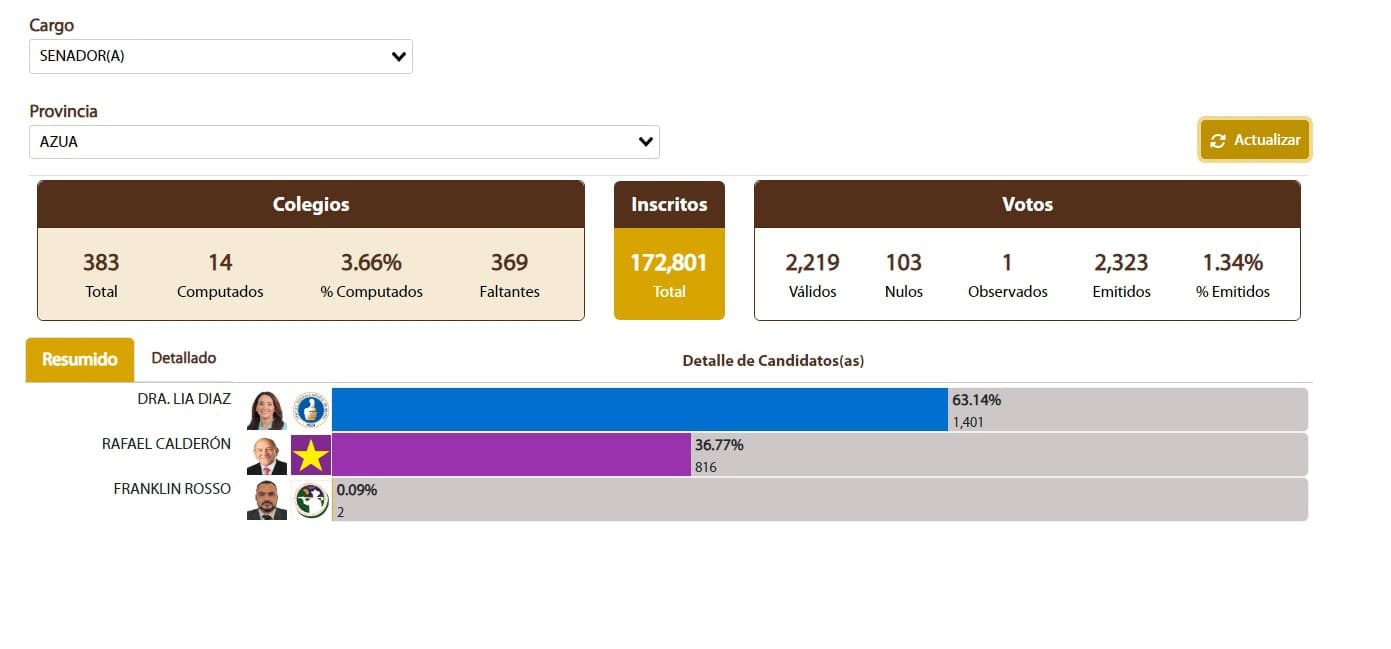Click Dra. Lia Diaz party logo icon
Viewport: 1391px width, 649px height.
pos(311,410)
